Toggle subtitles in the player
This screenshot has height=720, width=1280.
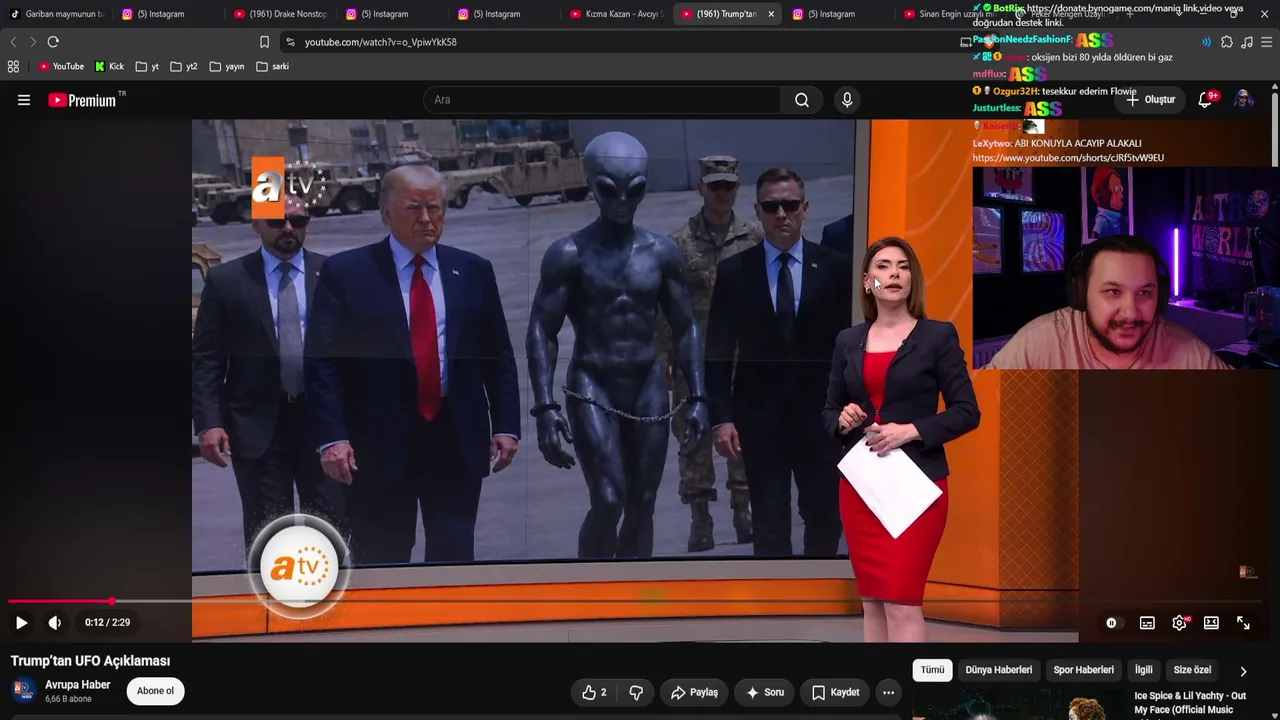1147,623
